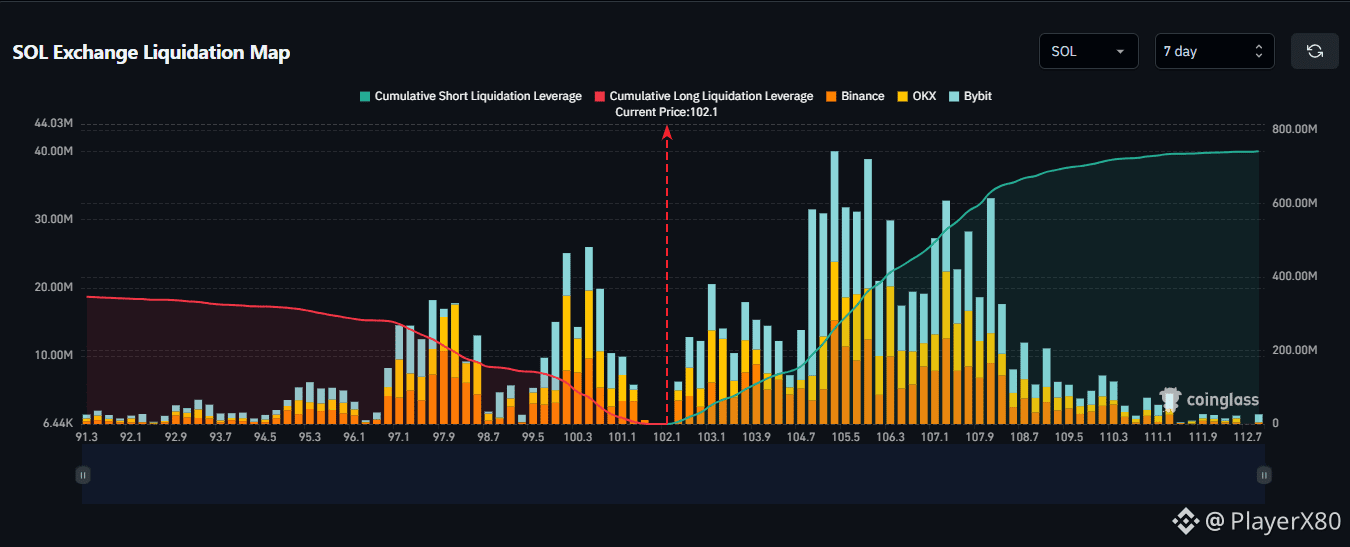This screenshot has height=547, width=1350.
Task: Click the red Long Liquidation legend swatch
Action: pos(601,96)
